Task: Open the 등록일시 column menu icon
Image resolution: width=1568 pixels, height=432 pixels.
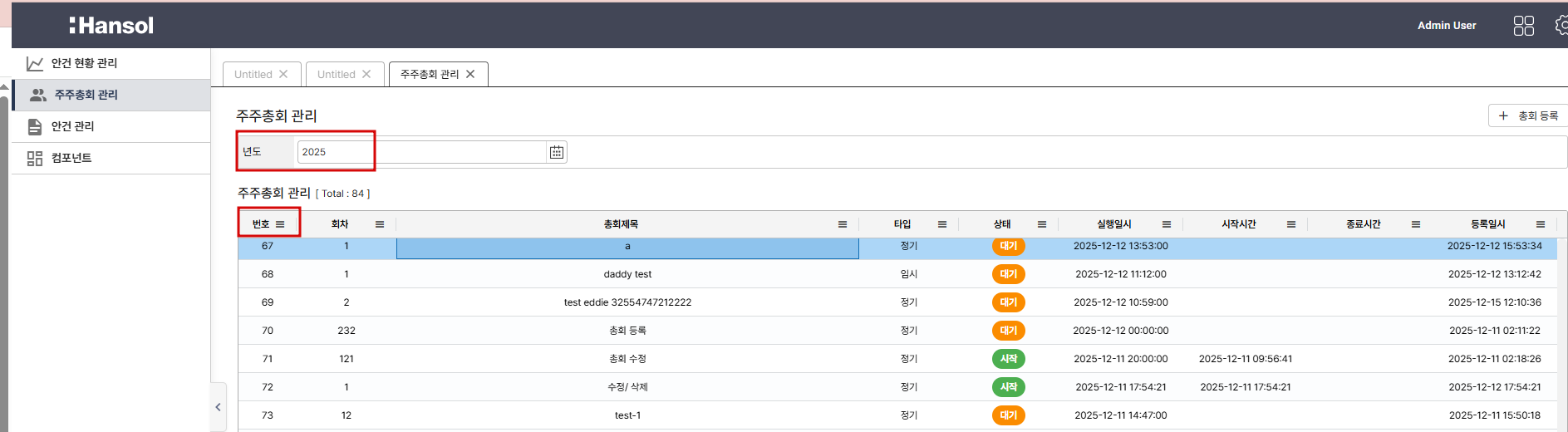Action: click(1541, 224)
